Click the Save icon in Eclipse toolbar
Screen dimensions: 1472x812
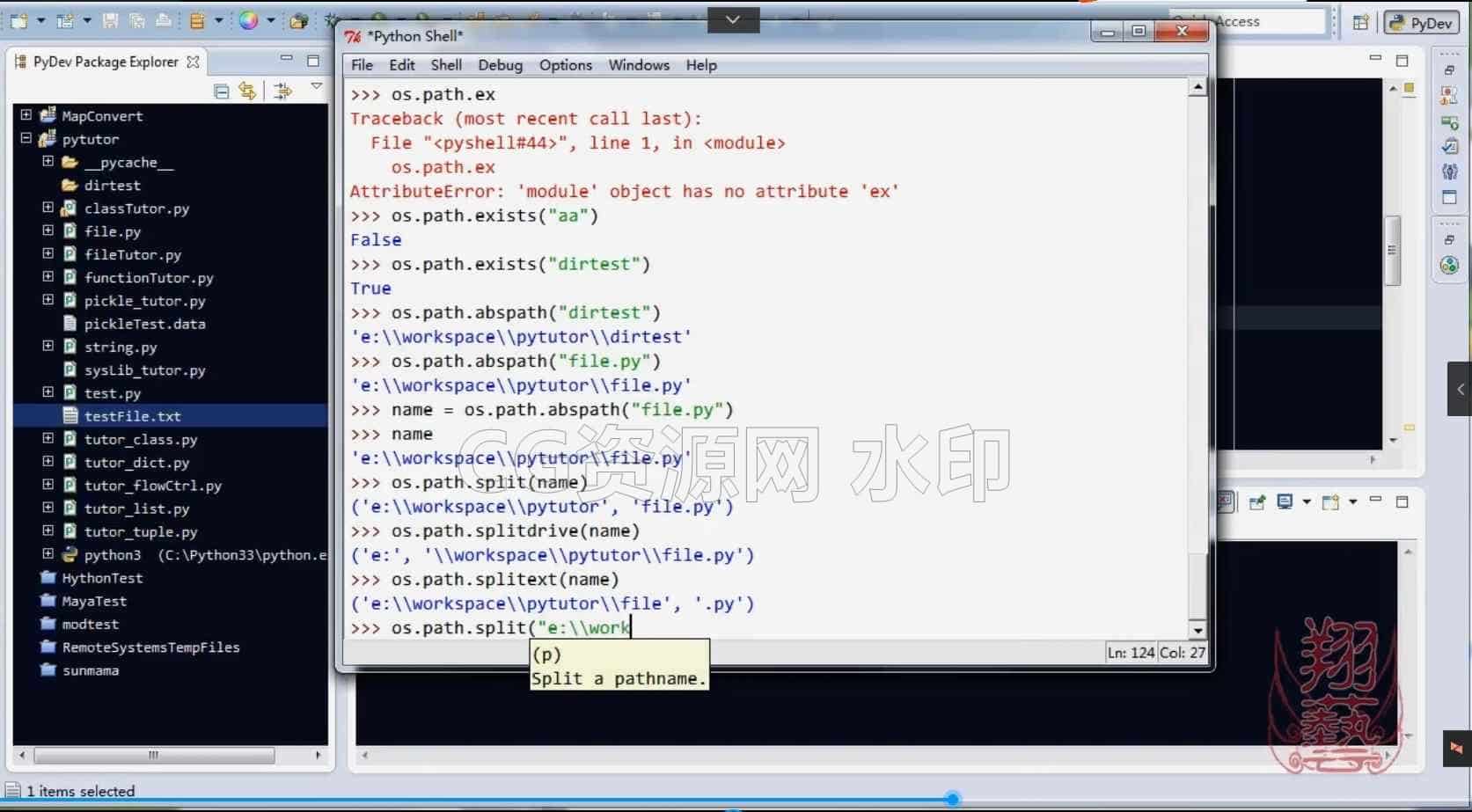(x=110, y=20)
